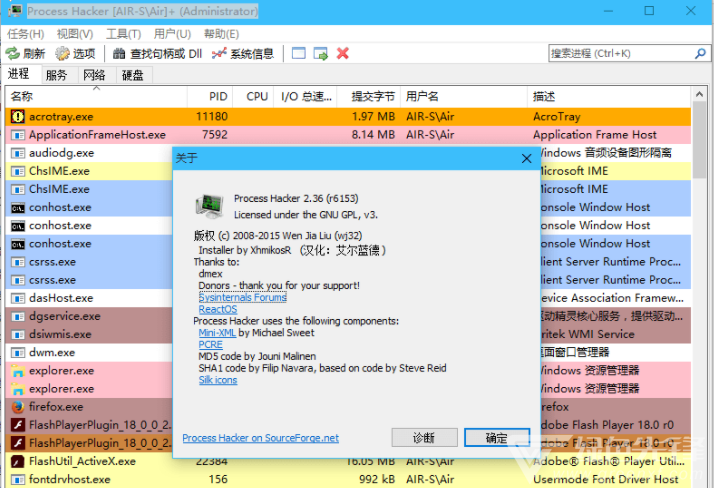Open the PCRE link

point(210,345)
